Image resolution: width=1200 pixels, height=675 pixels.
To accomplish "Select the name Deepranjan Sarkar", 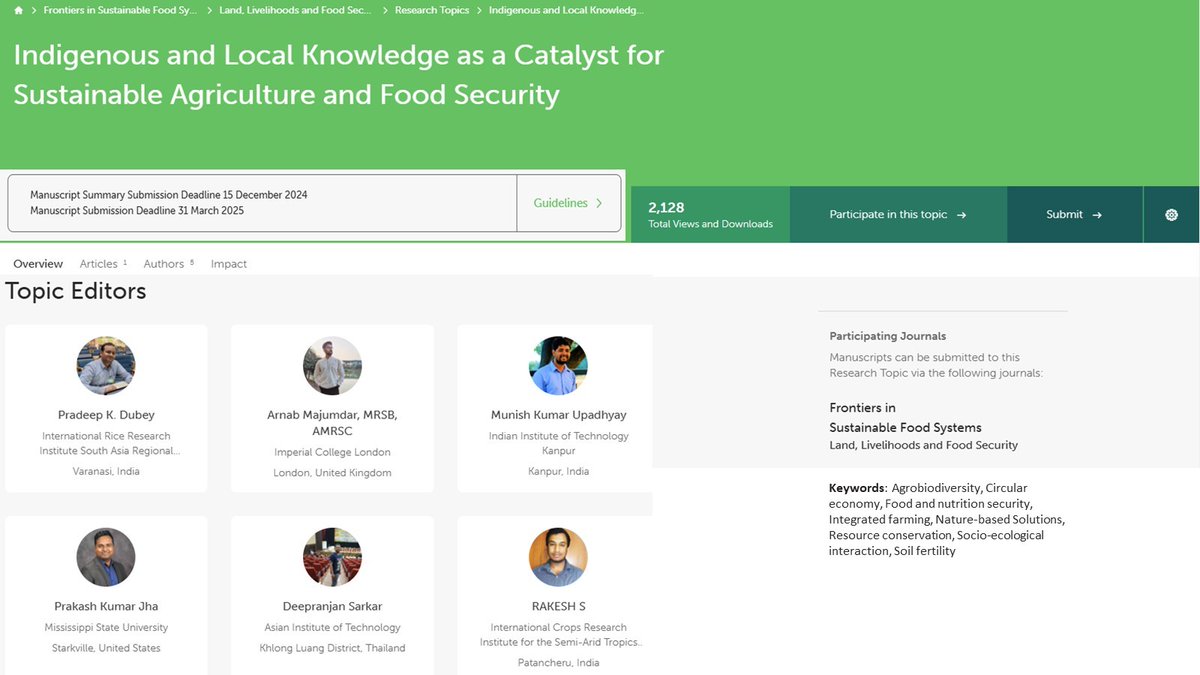I will point(333,606).
